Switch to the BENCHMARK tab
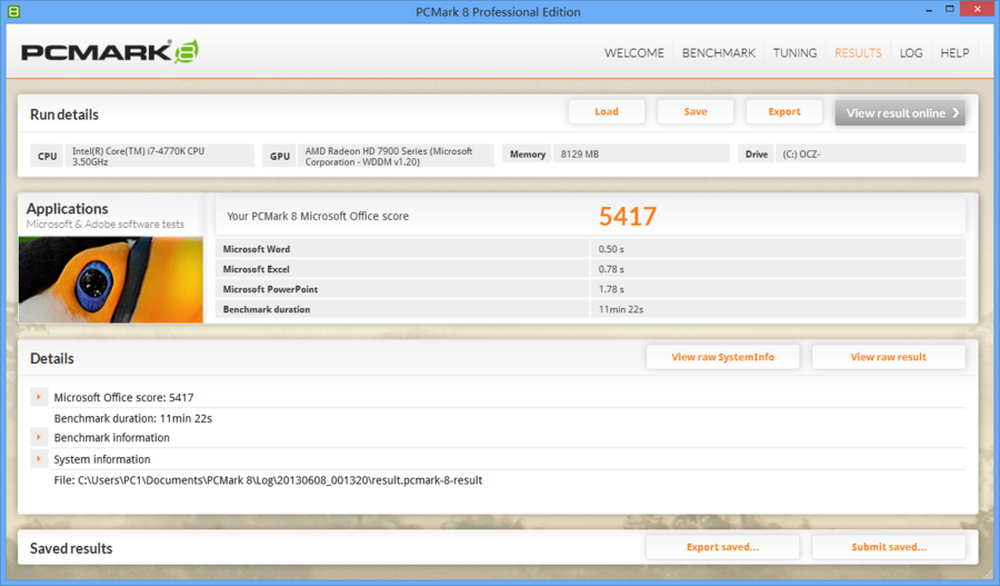 pyautogui.click(x=718, y=53)
